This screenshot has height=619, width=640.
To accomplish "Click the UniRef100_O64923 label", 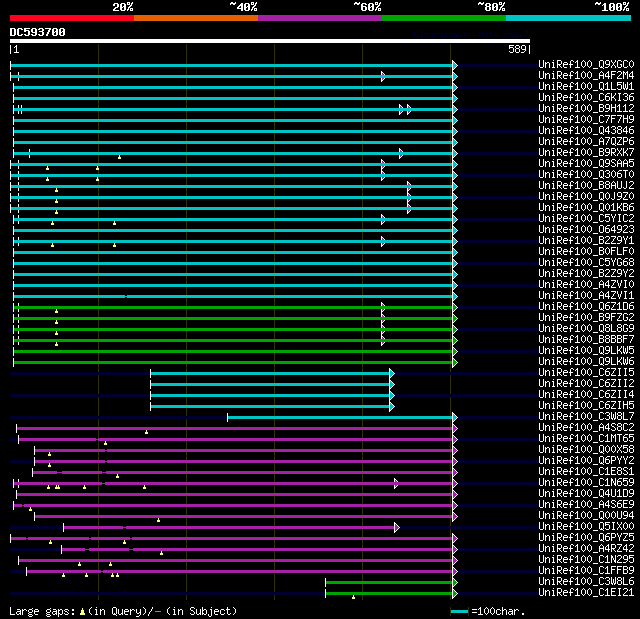I will tap(586, 230).
